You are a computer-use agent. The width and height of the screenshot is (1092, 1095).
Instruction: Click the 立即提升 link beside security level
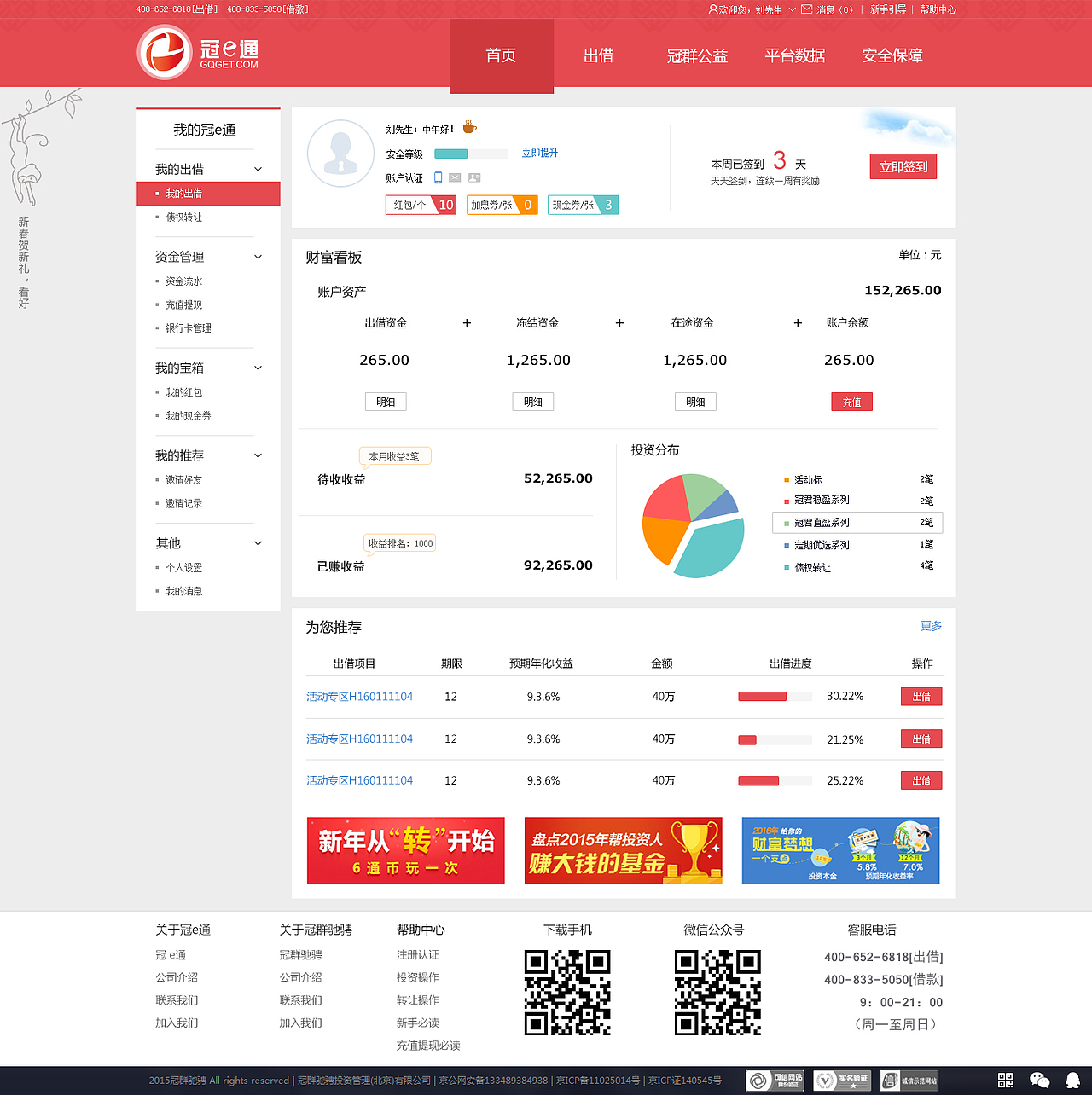[x=540, y=154]
